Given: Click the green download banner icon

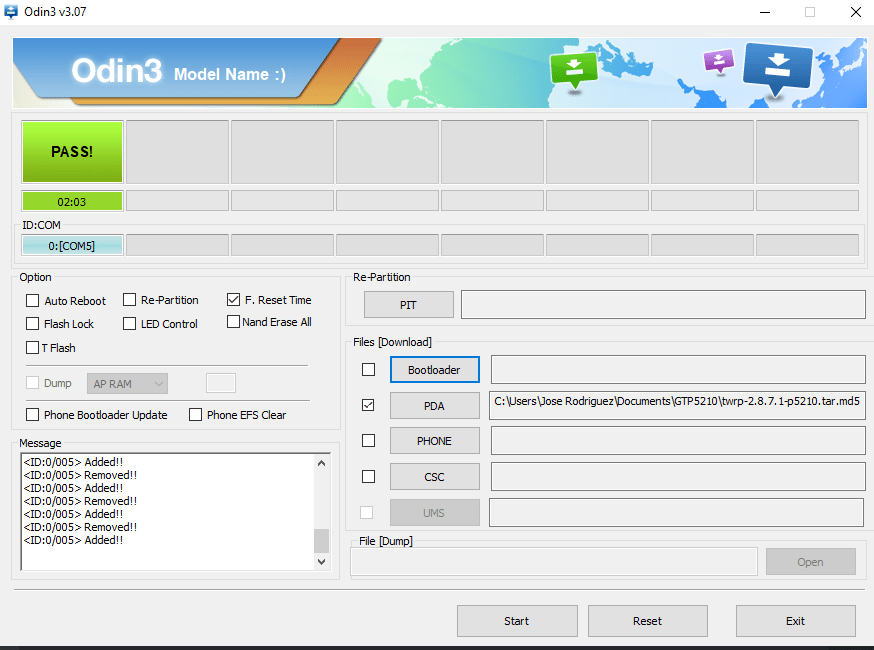Looking at the screenshot, I should 573,69.
